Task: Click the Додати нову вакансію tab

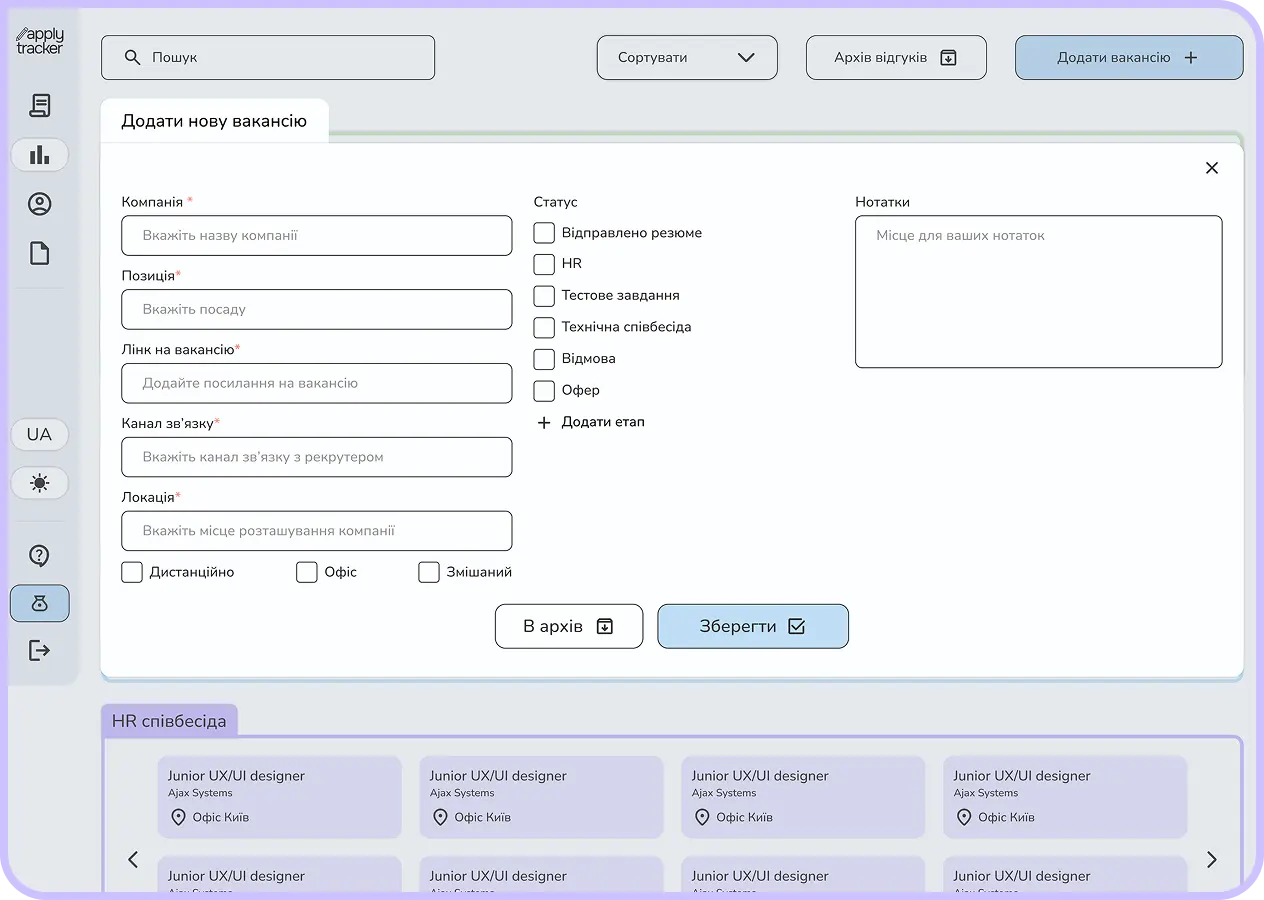Action: (214, 121)
